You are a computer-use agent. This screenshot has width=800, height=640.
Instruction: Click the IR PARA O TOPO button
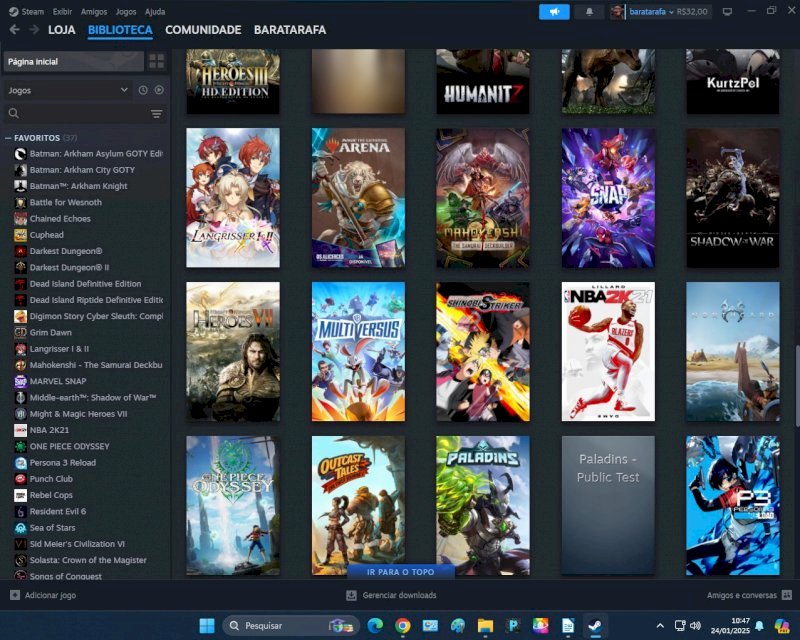click(x=401, y=572)
